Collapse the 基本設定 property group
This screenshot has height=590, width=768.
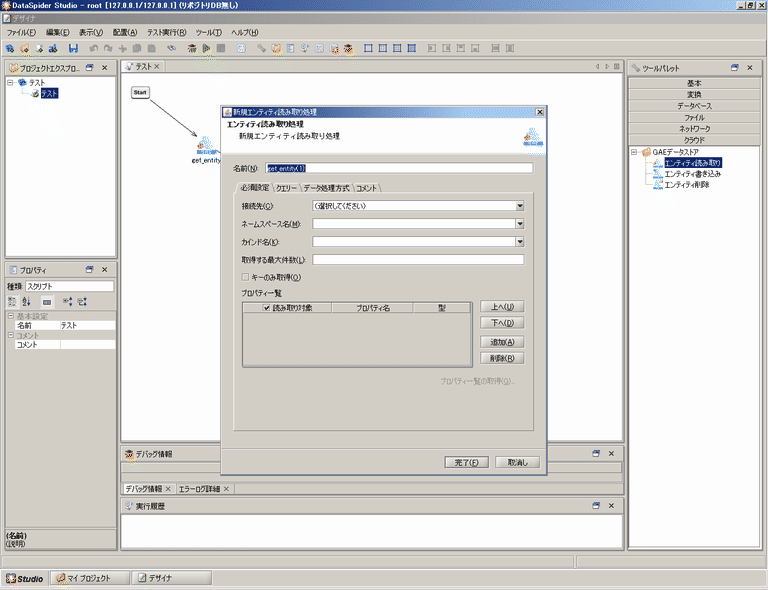pos(10,316)
